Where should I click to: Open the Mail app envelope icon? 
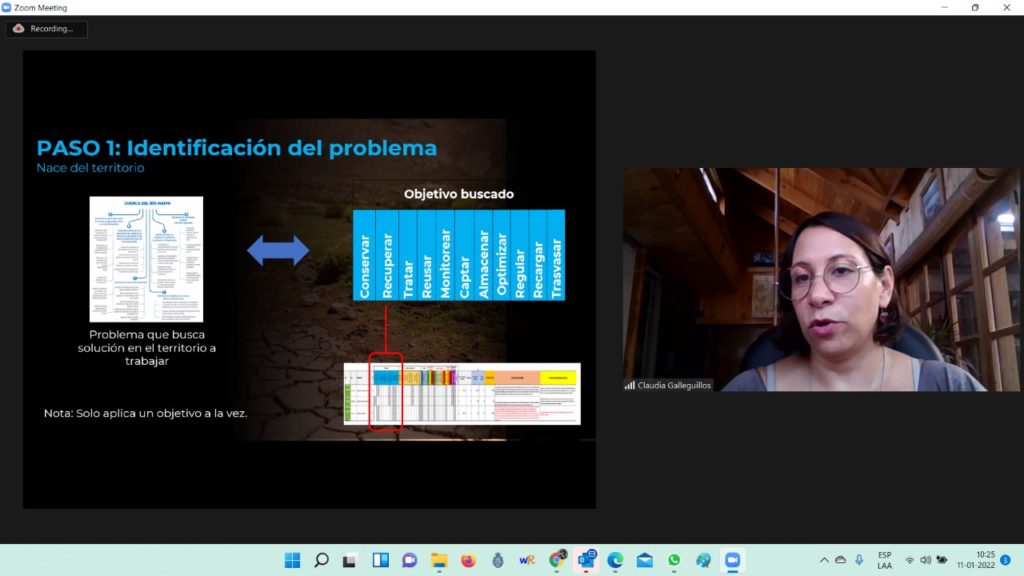[645, 560]
